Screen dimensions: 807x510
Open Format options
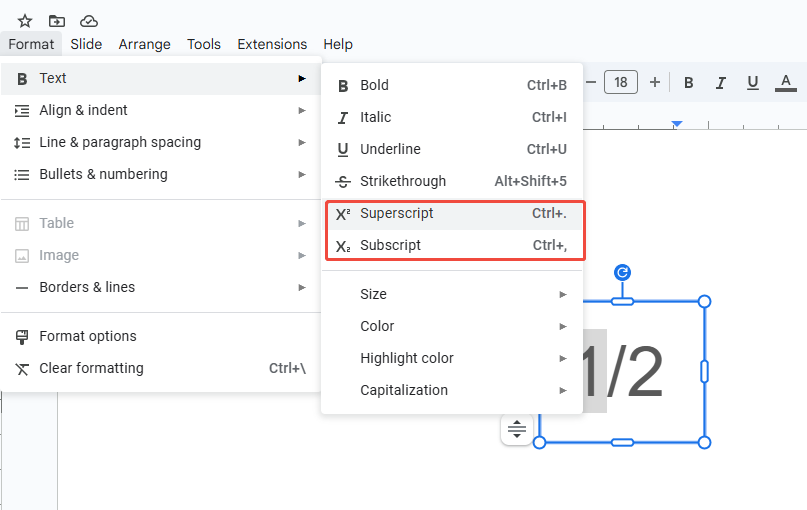point(161,336)
